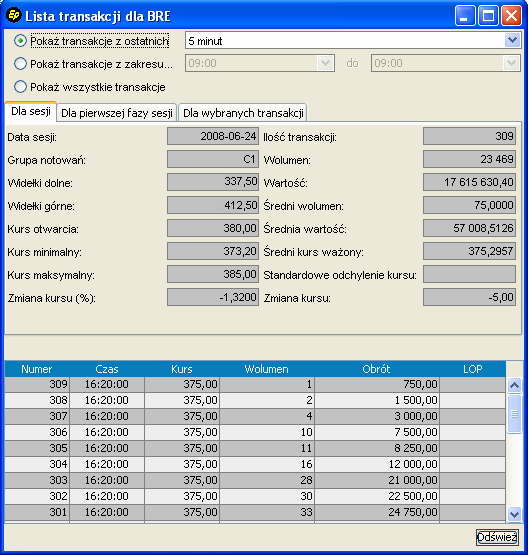Click the Kurs minimalny field 373,20
This screenshot has height=555, width=531.
tap(213, 251)
